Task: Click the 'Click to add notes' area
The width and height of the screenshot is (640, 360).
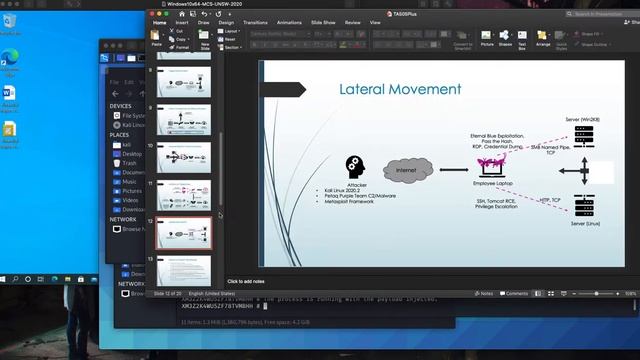Action: (246, 281)
